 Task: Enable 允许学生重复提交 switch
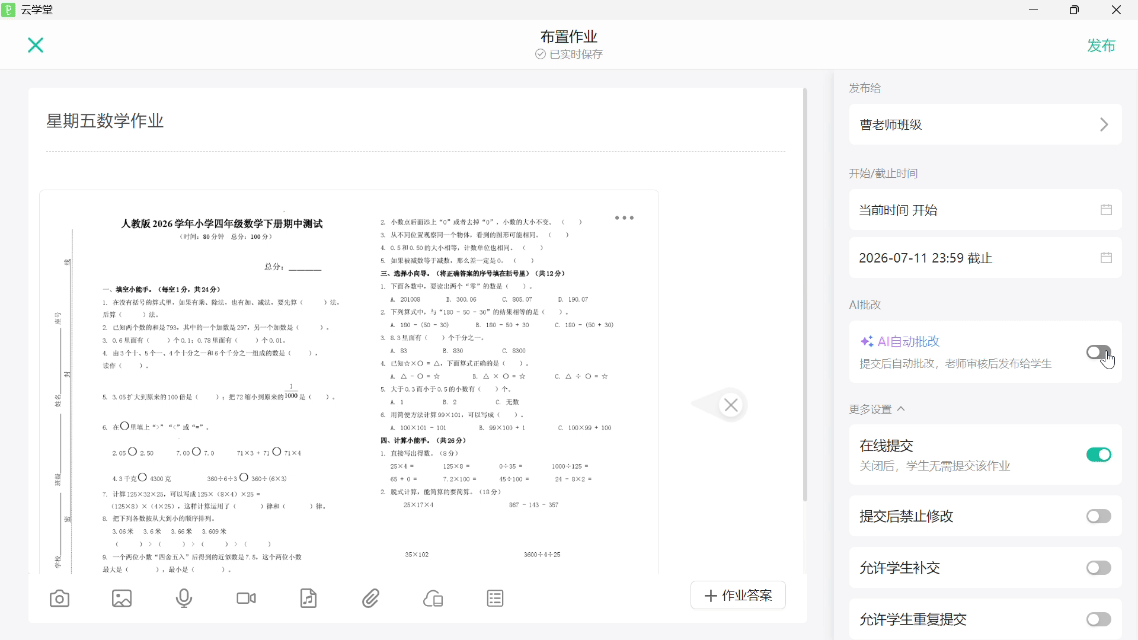pos(1098,619)
